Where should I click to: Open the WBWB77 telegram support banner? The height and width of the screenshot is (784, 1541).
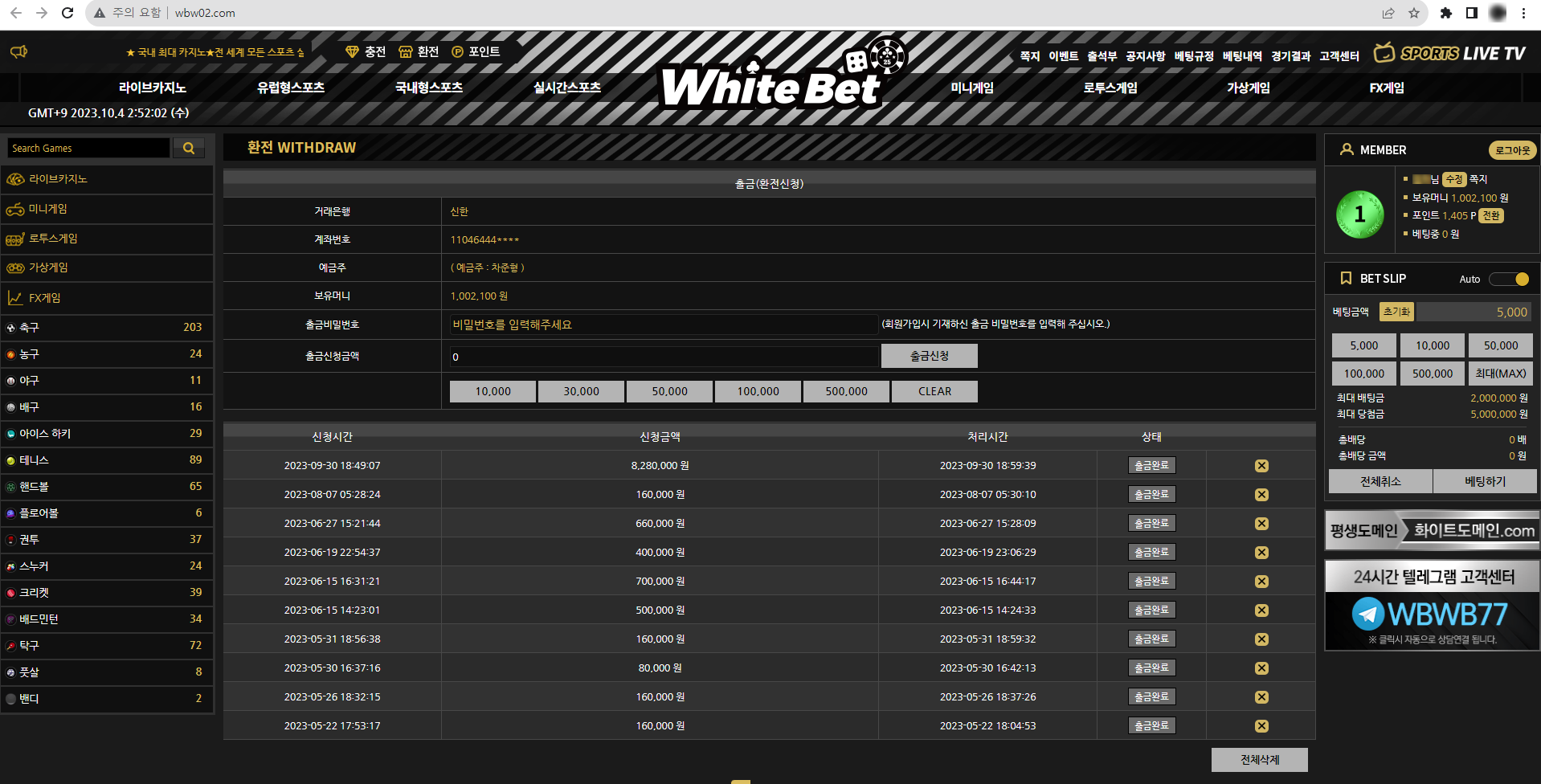click(1432, 606)
